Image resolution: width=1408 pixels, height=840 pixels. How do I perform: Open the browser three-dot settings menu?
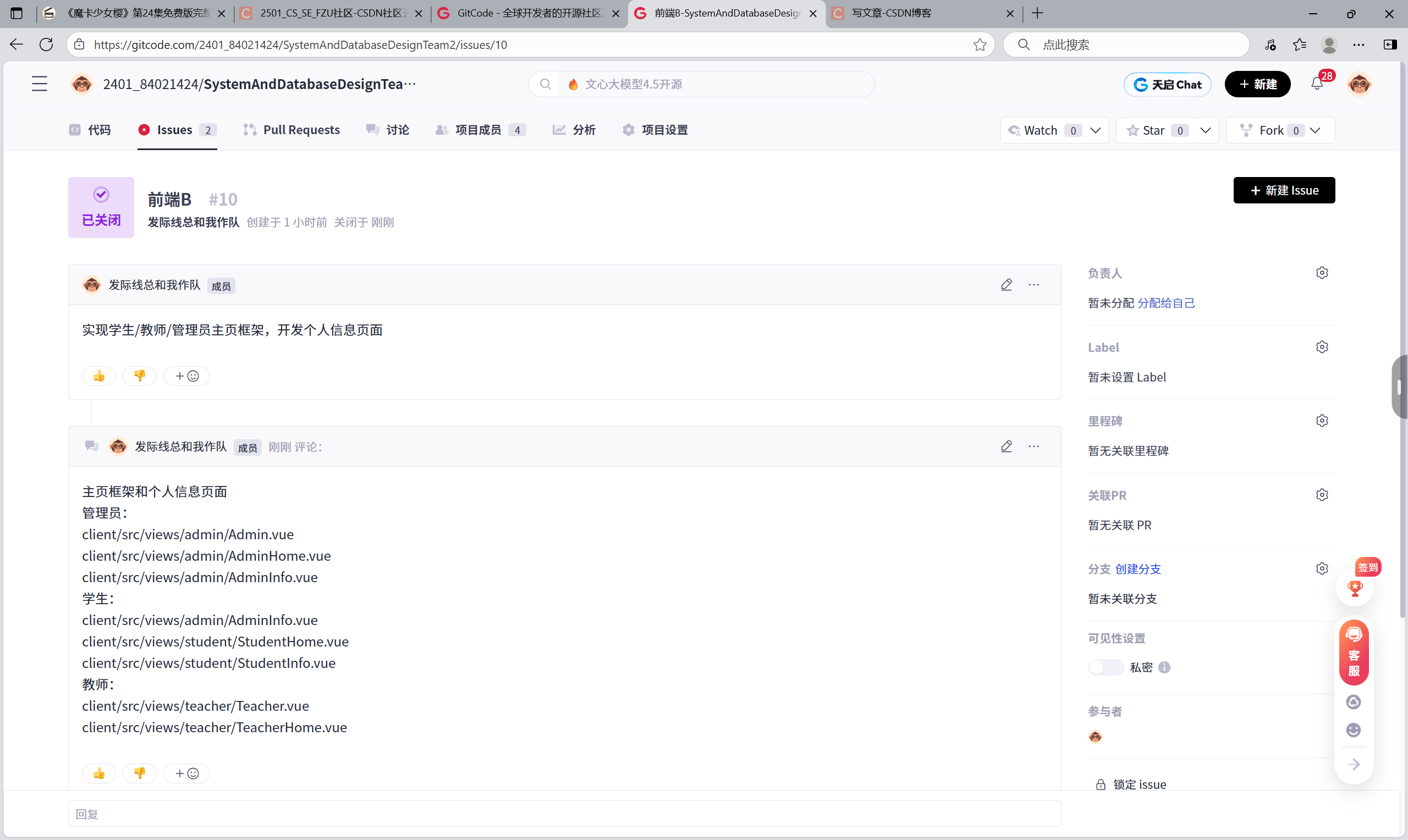1358,45
